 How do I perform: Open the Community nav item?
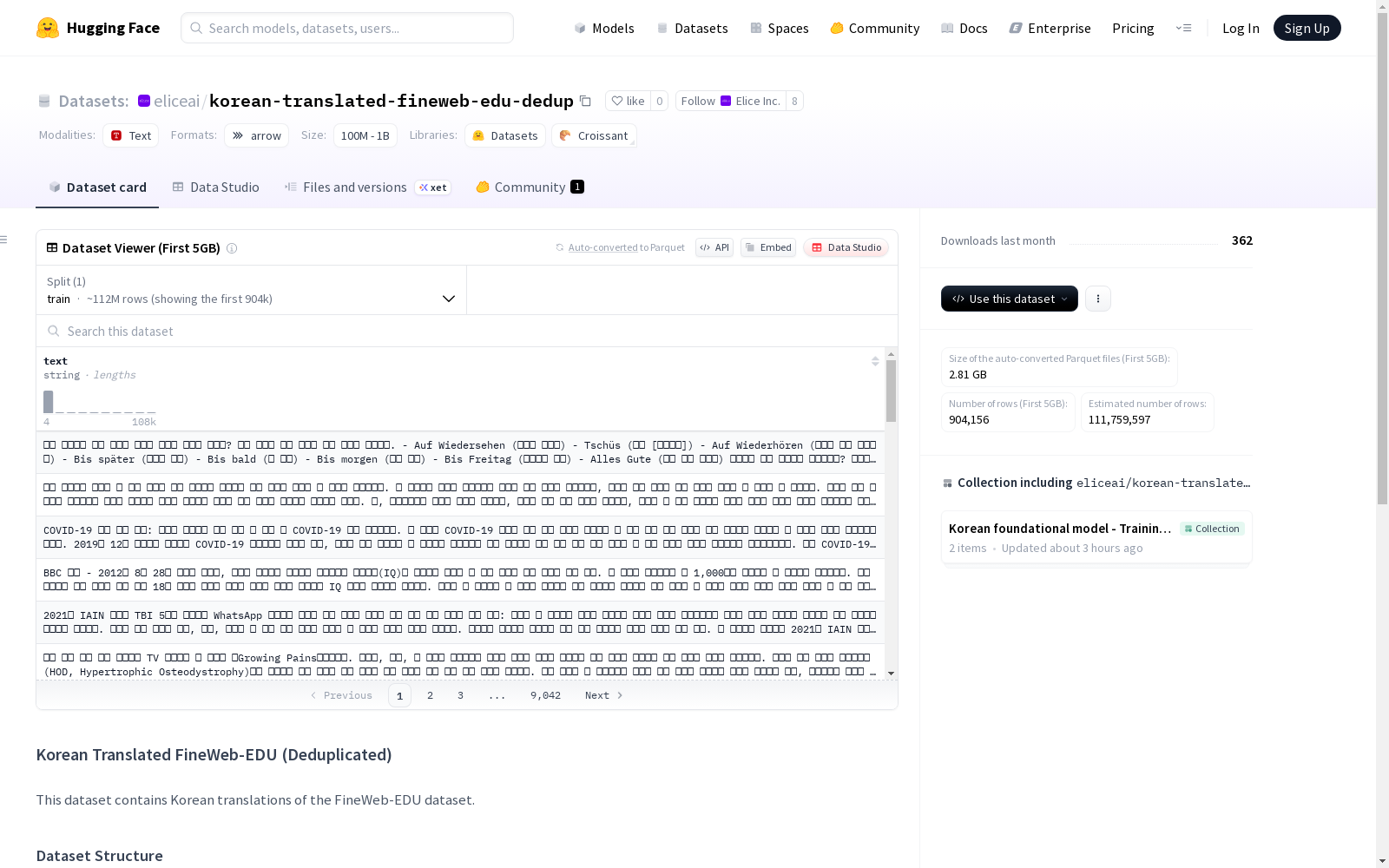875,28
